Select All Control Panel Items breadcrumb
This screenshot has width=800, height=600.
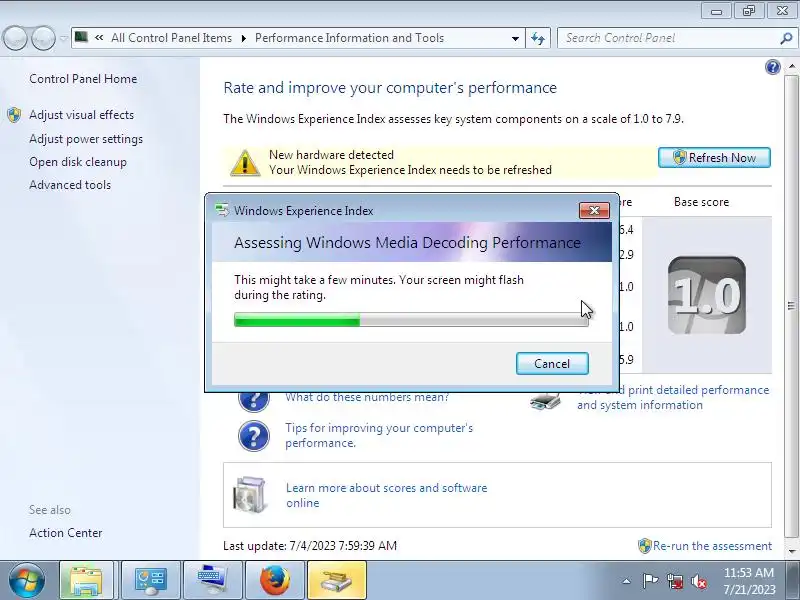pos(171,38)
